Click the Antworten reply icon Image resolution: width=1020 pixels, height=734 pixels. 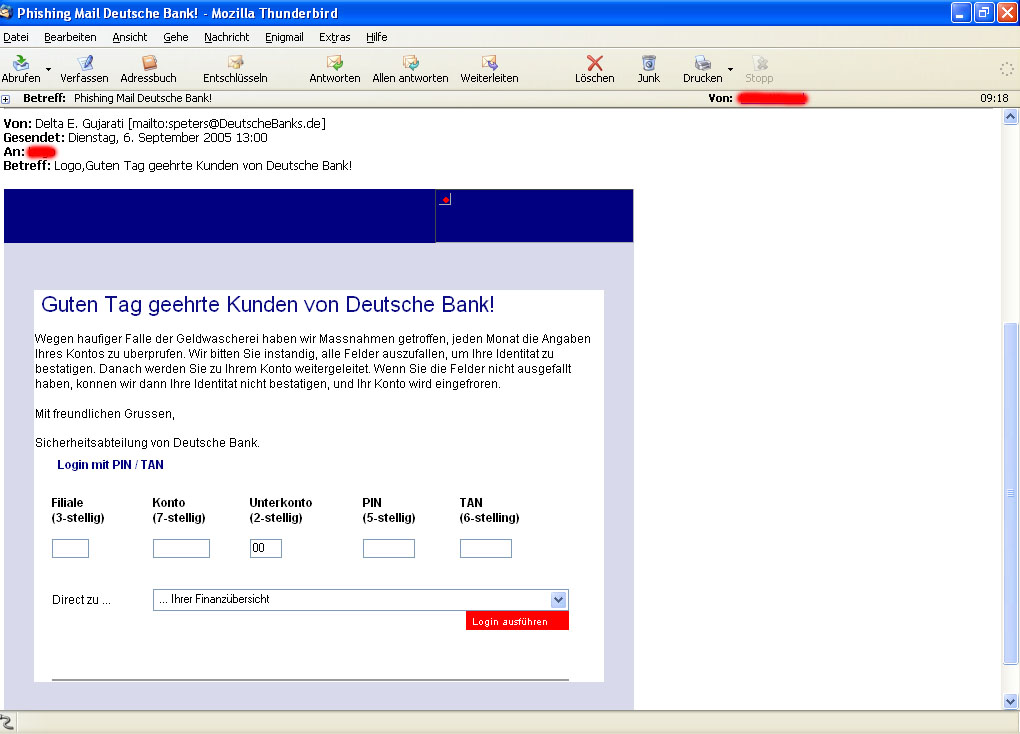[335, 63]
